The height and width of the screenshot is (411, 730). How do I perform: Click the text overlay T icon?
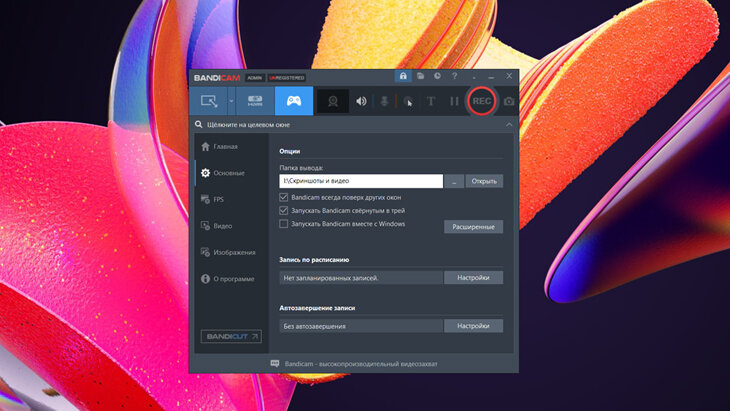coord(431,101)
